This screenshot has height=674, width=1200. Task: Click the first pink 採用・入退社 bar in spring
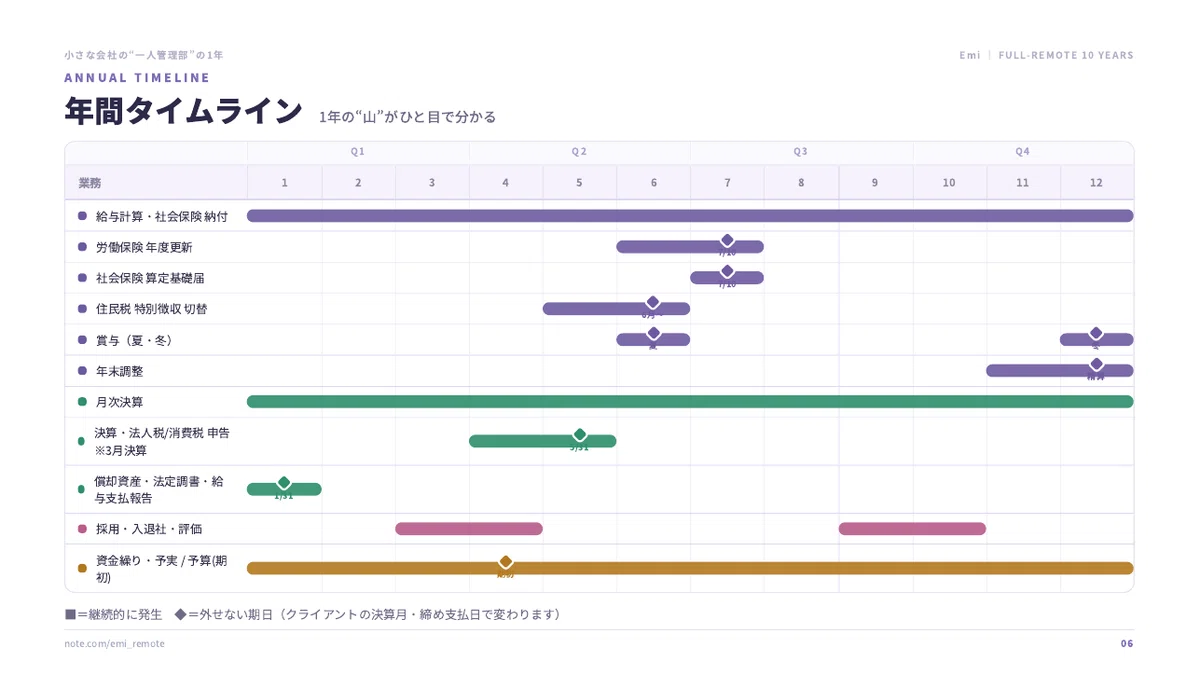coord(469,529)
